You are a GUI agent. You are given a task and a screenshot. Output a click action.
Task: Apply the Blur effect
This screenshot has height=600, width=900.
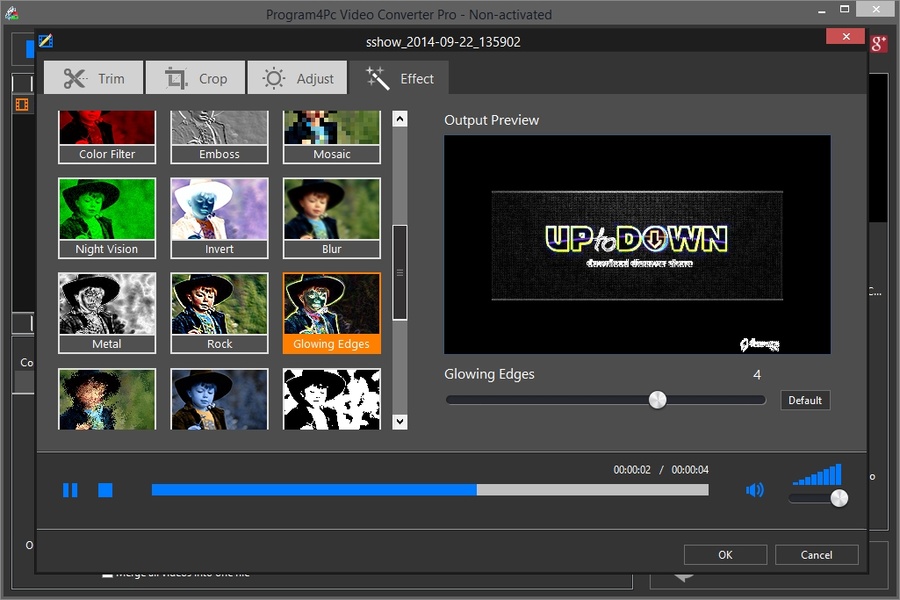point(332,218)
